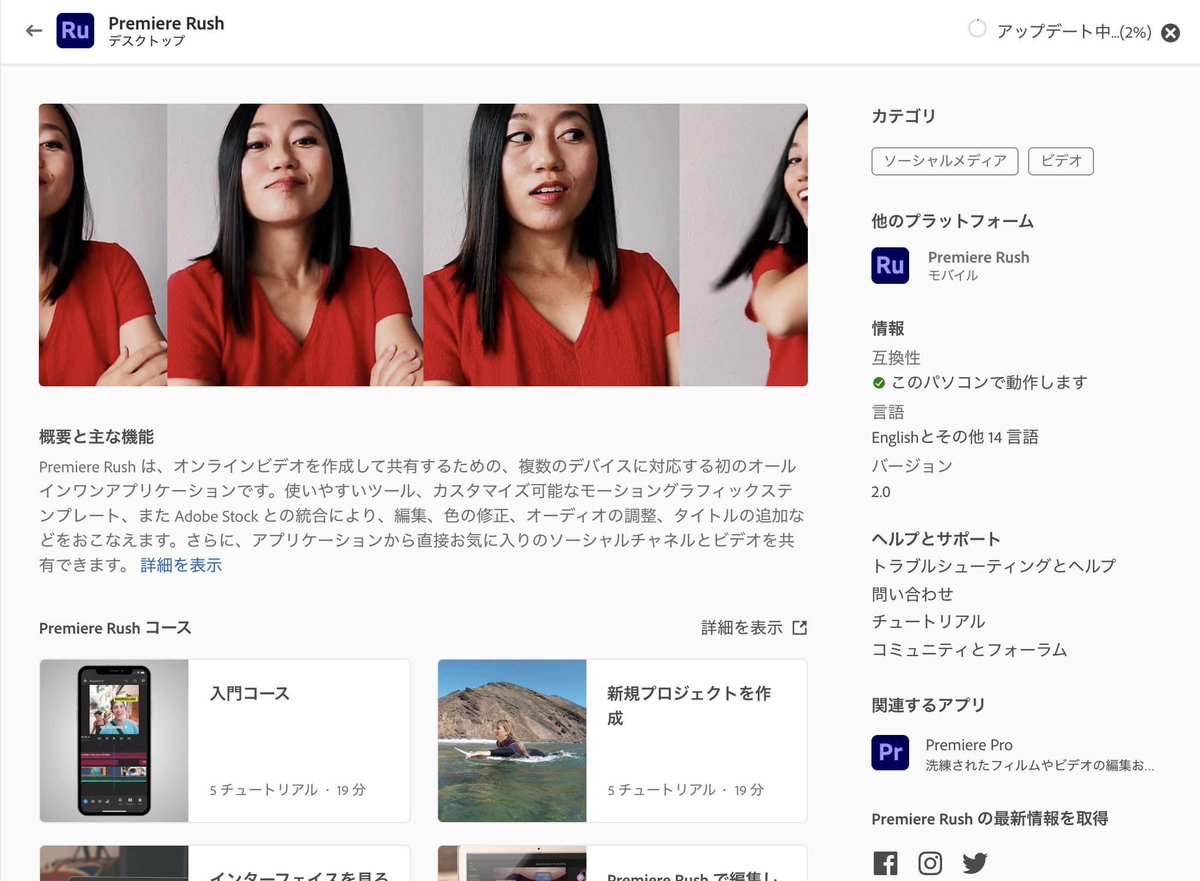Screen dimensions: 1200x881
Task: Click the version number 2.0
Action: pos(881,492)
